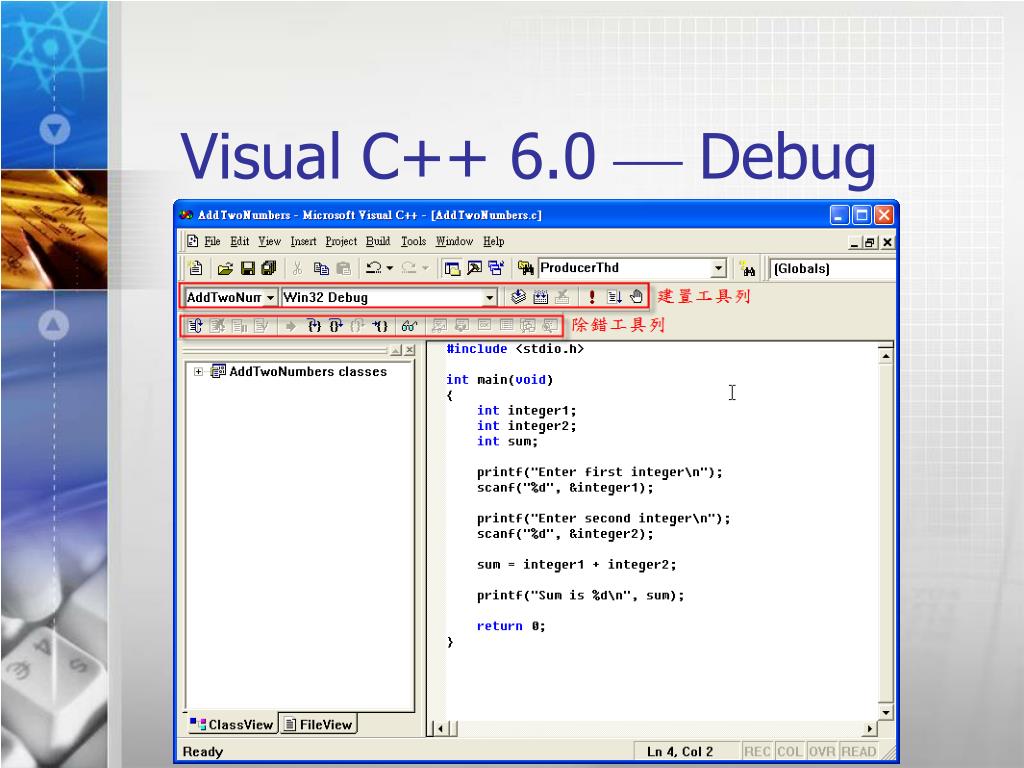Click the Restart debugger icon
The image size is (1024, 768).
pyautogui.click(x=195, y=325)
